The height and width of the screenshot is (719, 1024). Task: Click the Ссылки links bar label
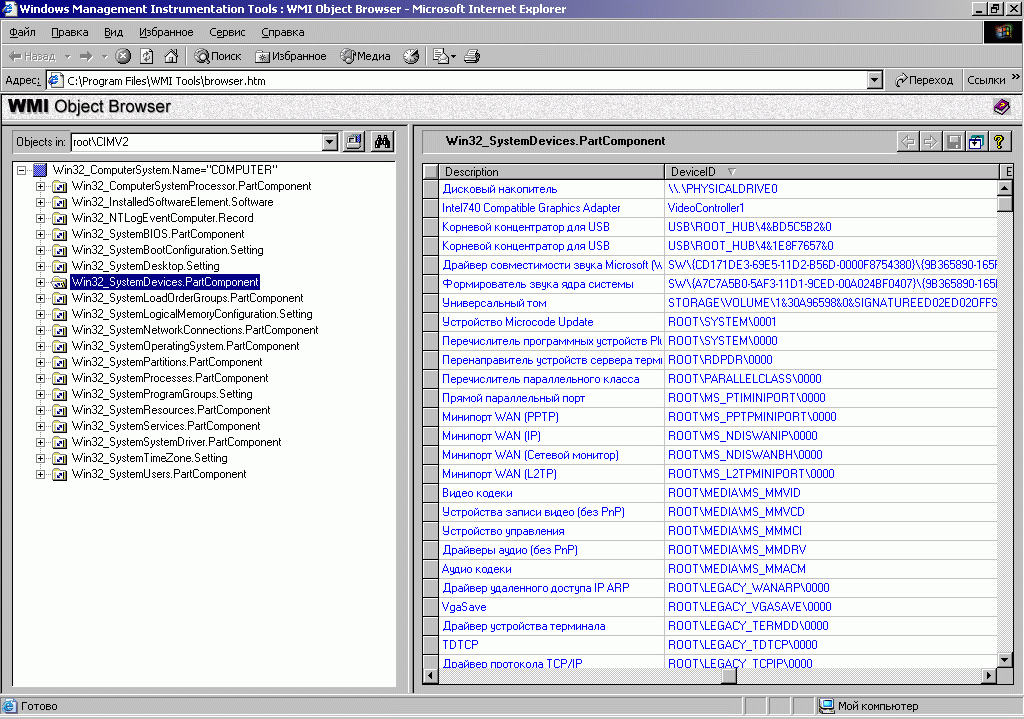986,80
